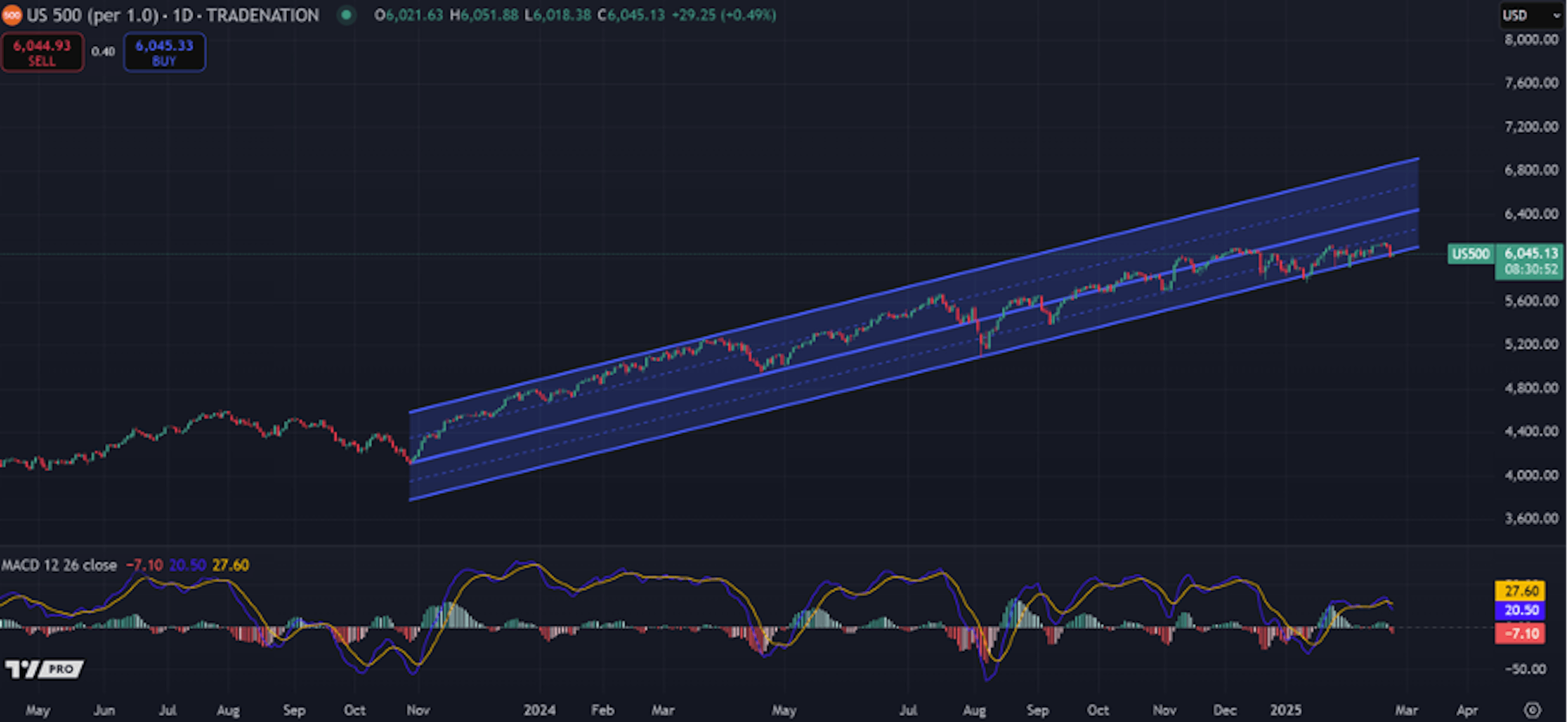Click the MACD value 27.60 yellow label
Screen dimensions: 1568x722
point(1521,590)
